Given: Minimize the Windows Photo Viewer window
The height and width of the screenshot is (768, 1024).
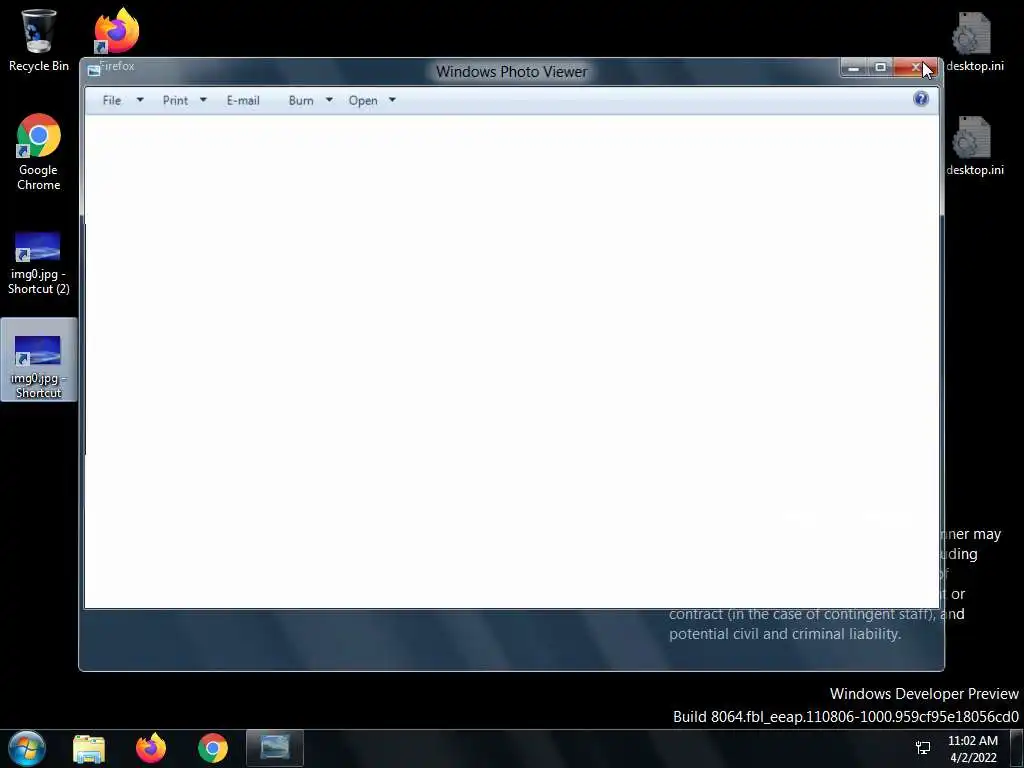Looking at the screenshot, I should pos(854,67).
